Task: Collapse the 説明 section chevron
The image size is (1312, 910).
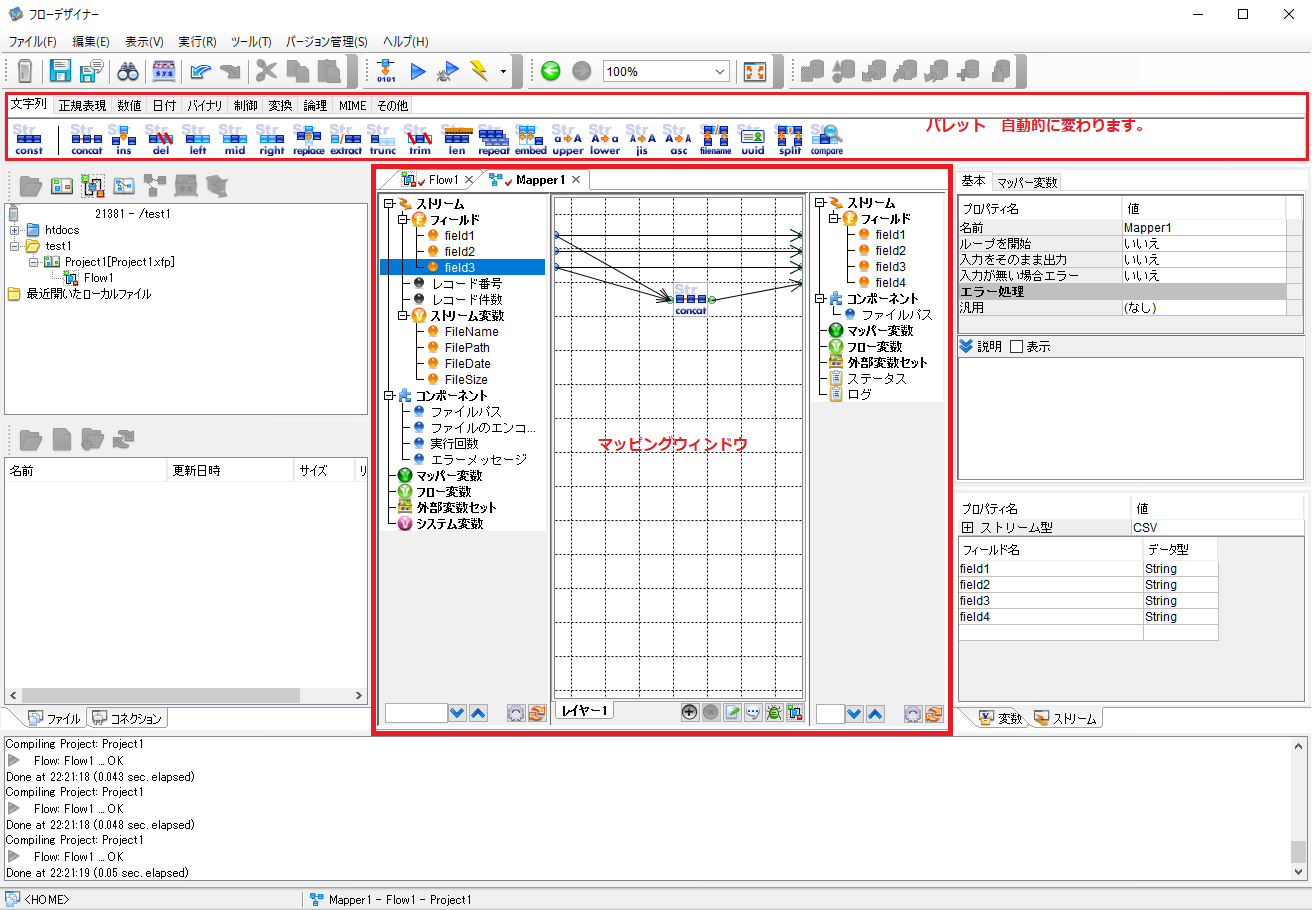Action: [x=965, y=346]
